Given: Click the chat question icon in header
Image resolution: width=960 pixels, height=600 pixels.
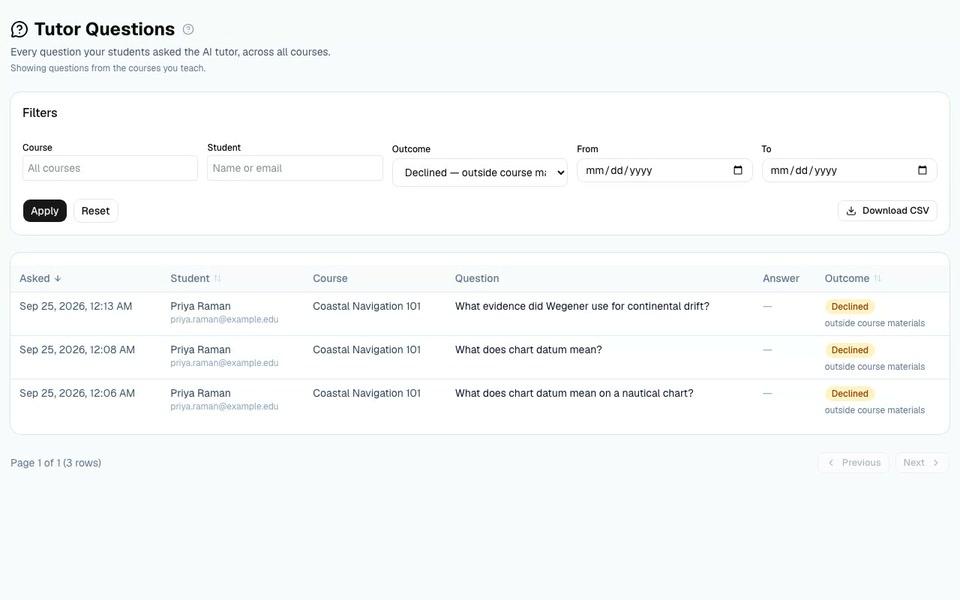Looking at the screenshot, I should (20, 29).
